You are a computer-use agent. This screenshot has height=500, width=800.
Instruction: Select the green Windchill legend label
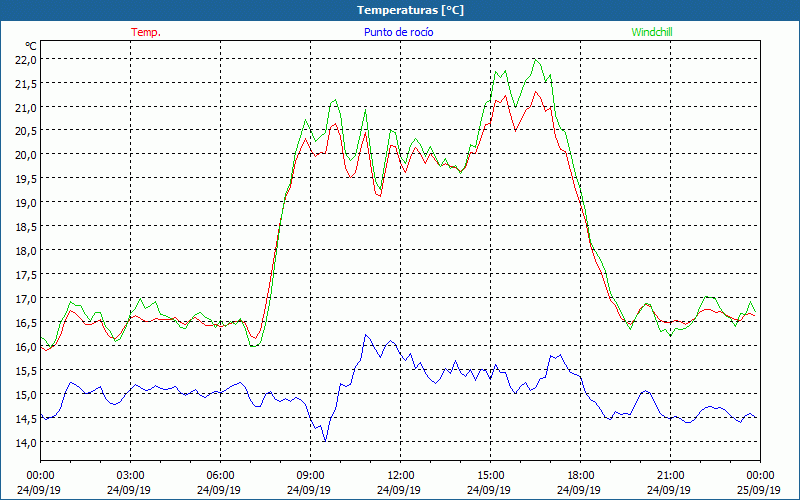coord(652,32)
